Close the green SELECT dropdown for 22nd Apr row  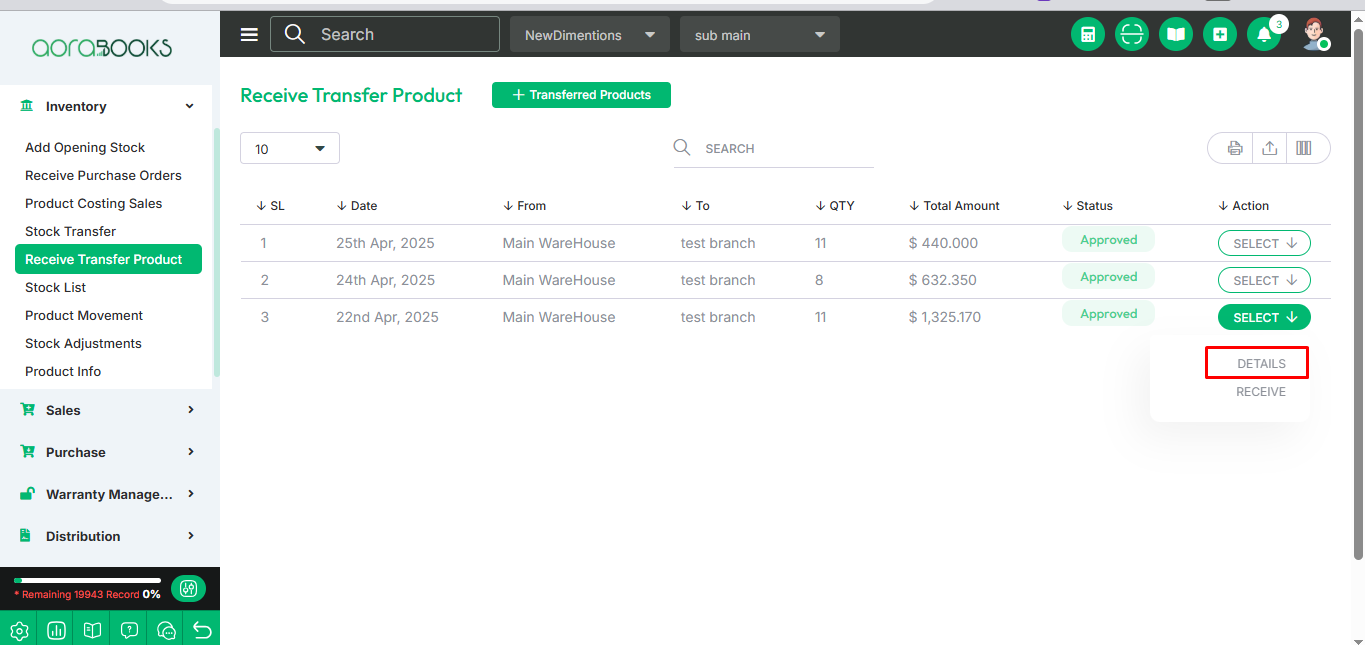tap(1264, 317)
